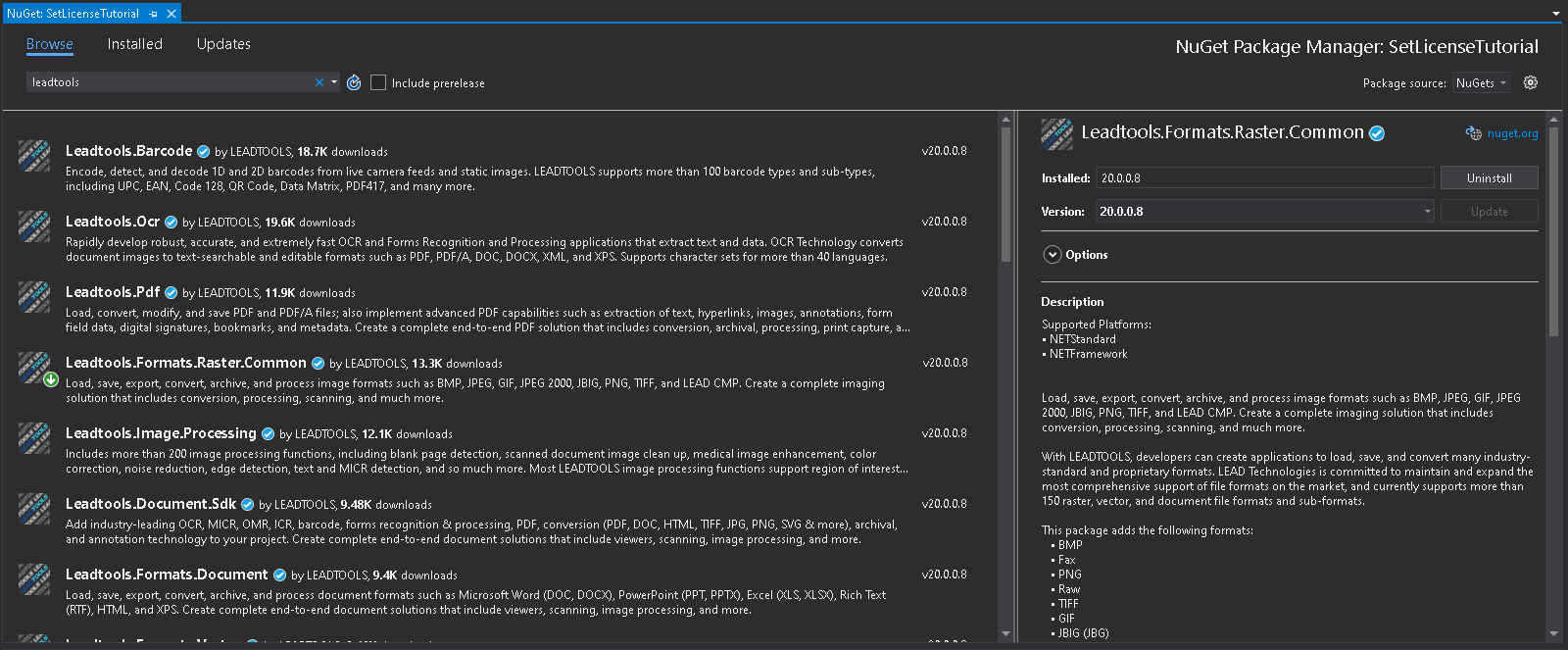
Task: Click the Leadtools.Document.Sdk package icon
Action: tap(34, 509)
